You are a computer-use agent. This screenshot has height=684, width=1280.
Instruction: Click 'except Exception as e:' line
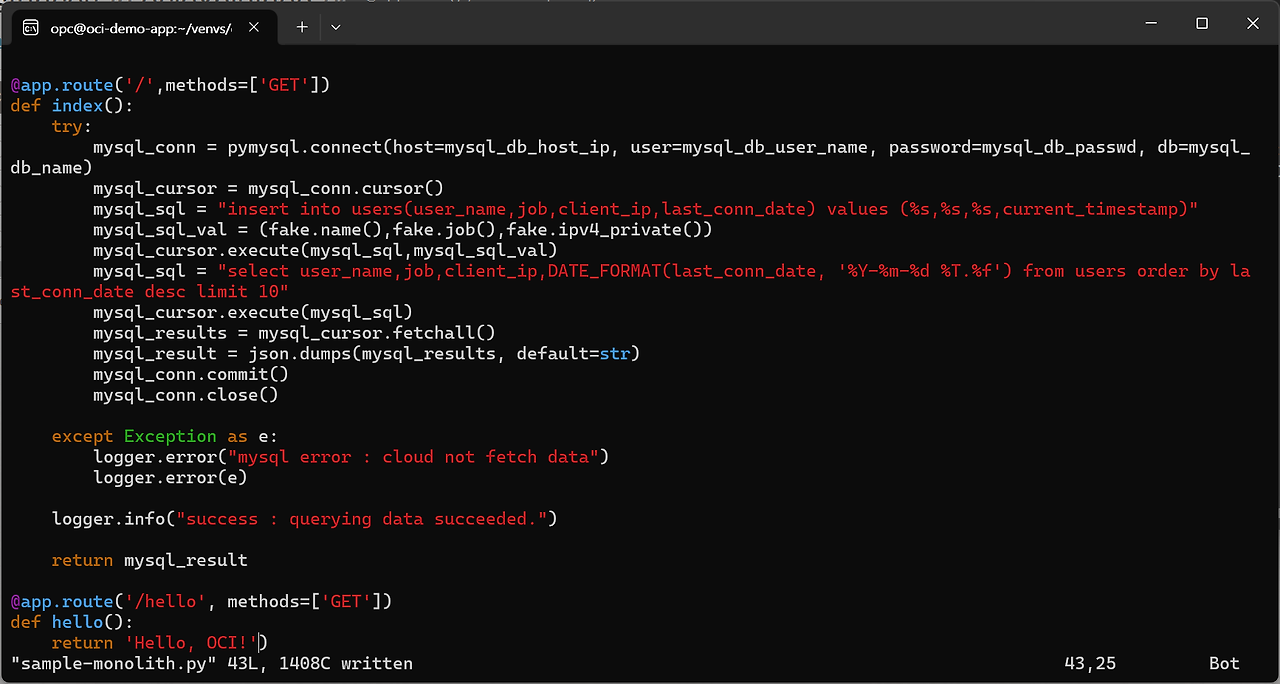tap(165, 436)
